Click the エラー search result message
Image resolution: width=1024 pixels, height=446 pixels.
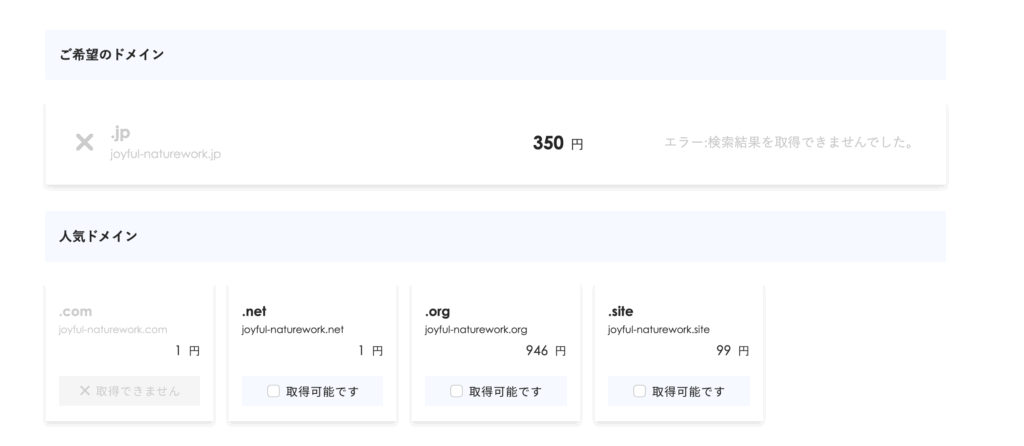[x=788, y=143]
